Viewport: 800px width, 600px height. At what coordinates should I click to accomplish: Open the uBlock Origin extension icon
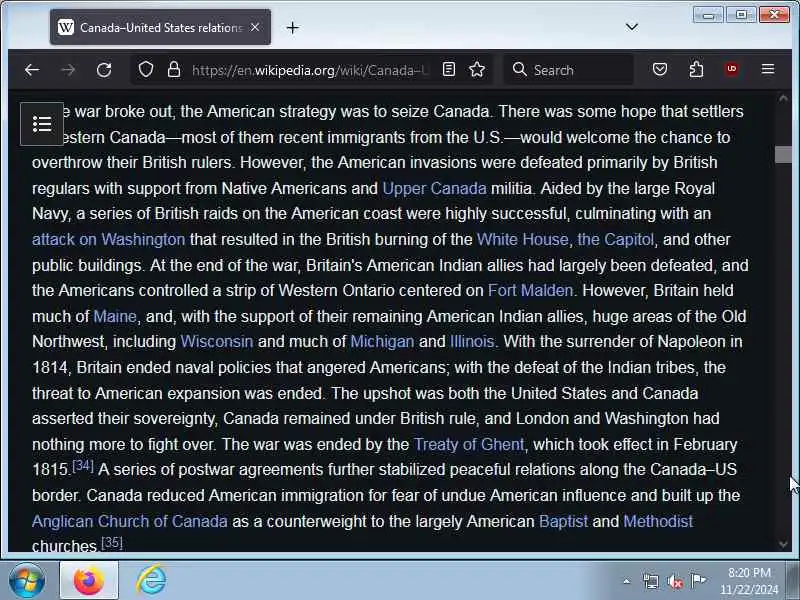(x=732, y=69)
